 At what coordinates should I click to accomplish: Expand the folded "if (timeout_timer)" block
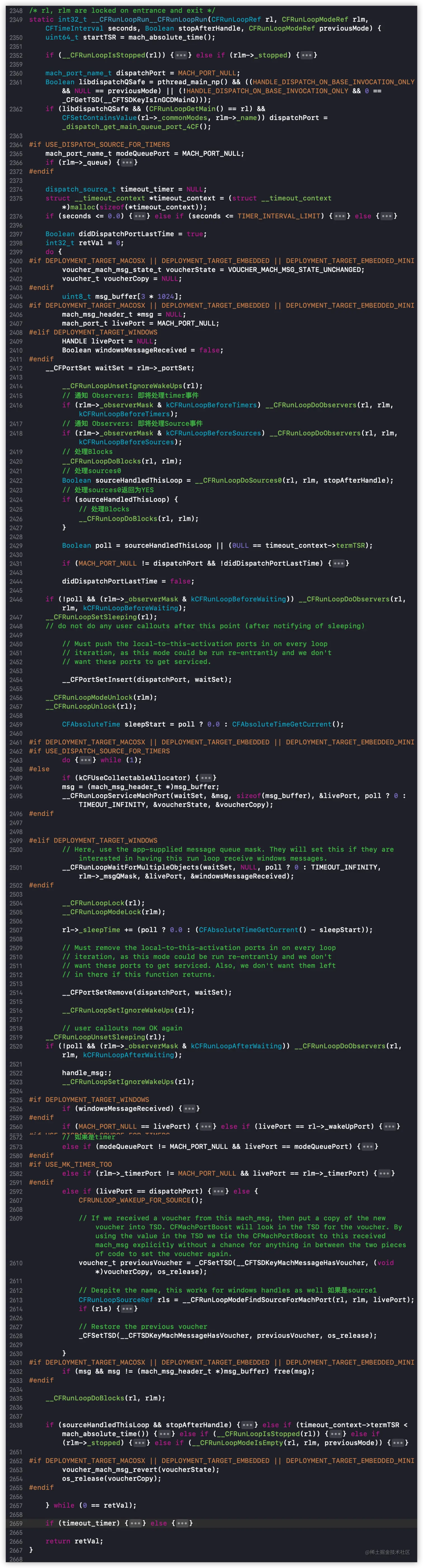135,1523
